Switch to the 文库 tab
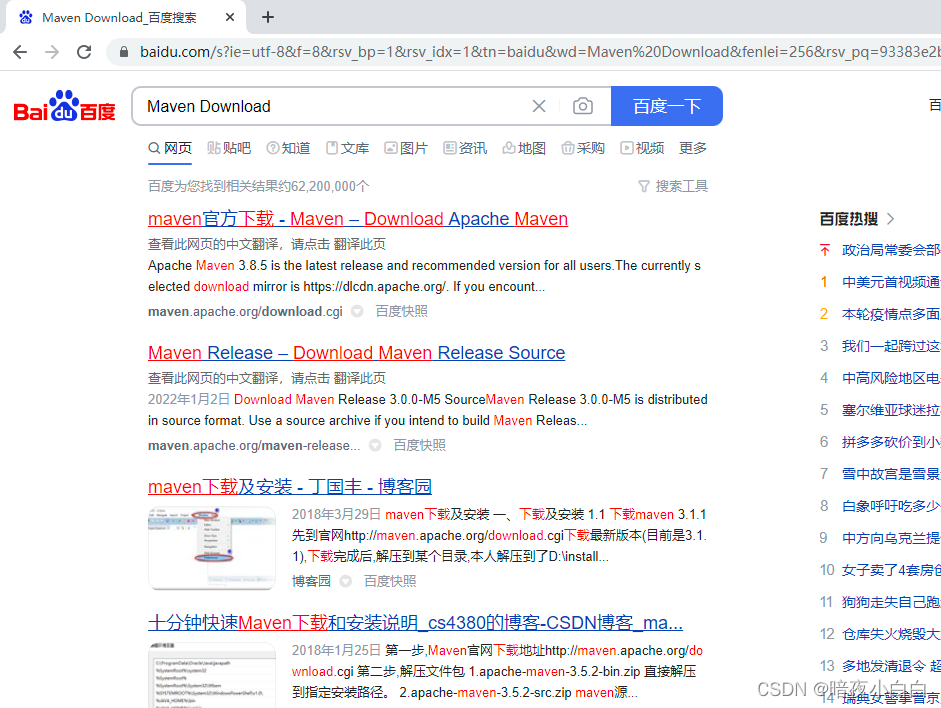The height and width of the screenshot is (708, 941). click(347, 148)
